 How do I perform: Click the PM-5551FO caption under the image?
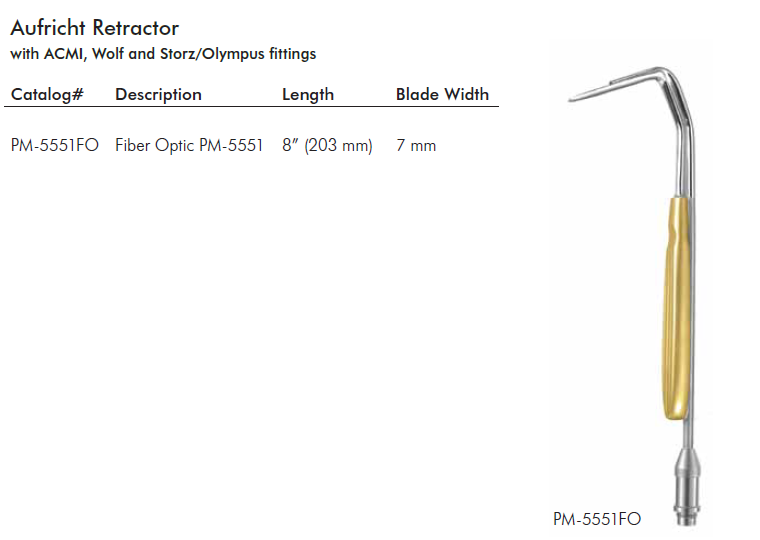[x=597, y=519]
